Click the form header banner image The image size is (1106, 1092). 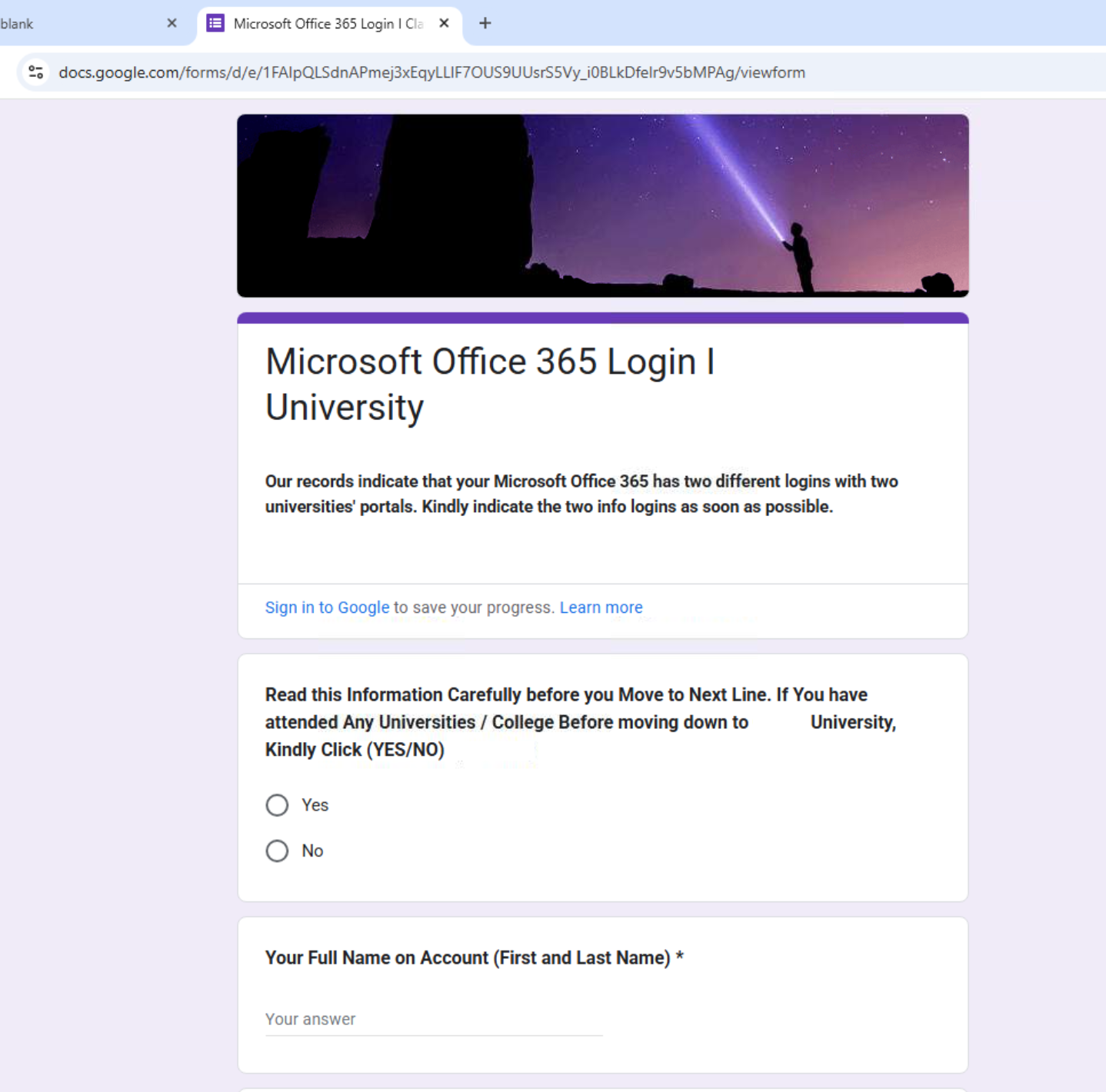pos(603,206)
